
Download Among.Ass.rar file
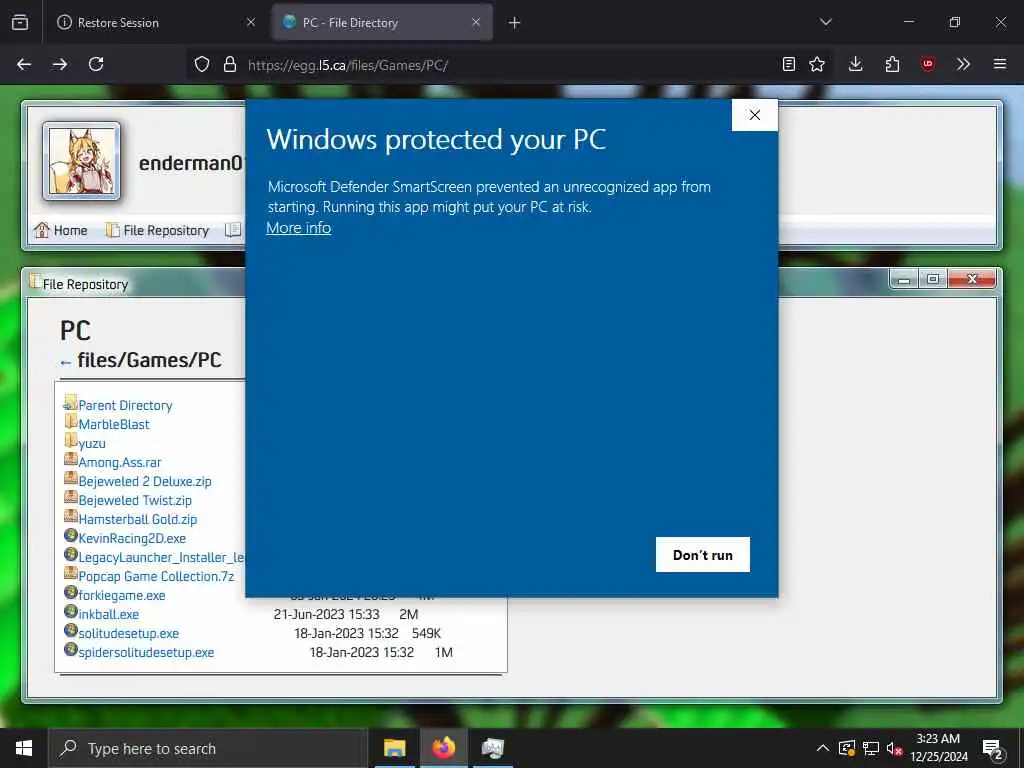tap(120, 462)
